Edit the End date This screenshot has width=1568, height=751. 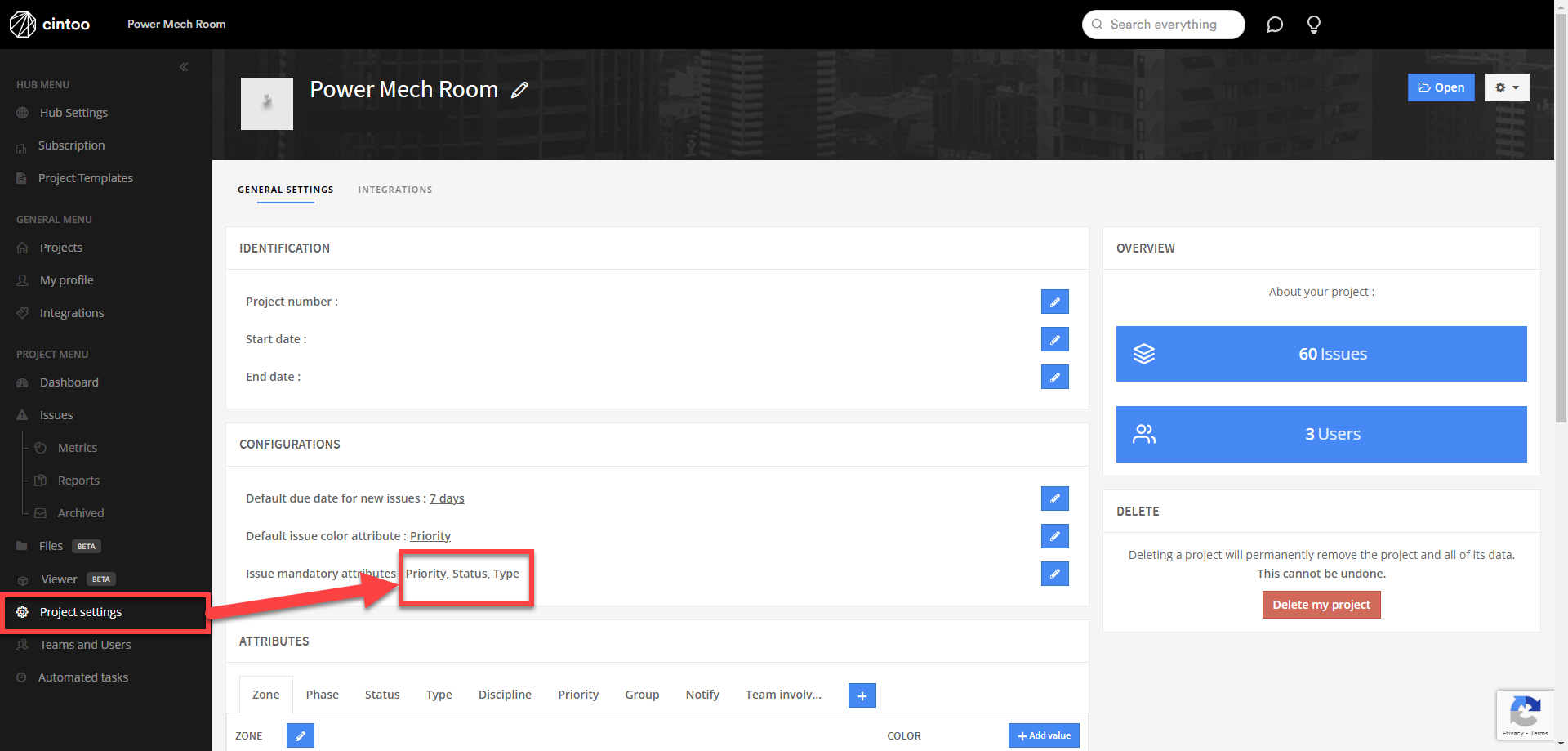[1054, 377]
